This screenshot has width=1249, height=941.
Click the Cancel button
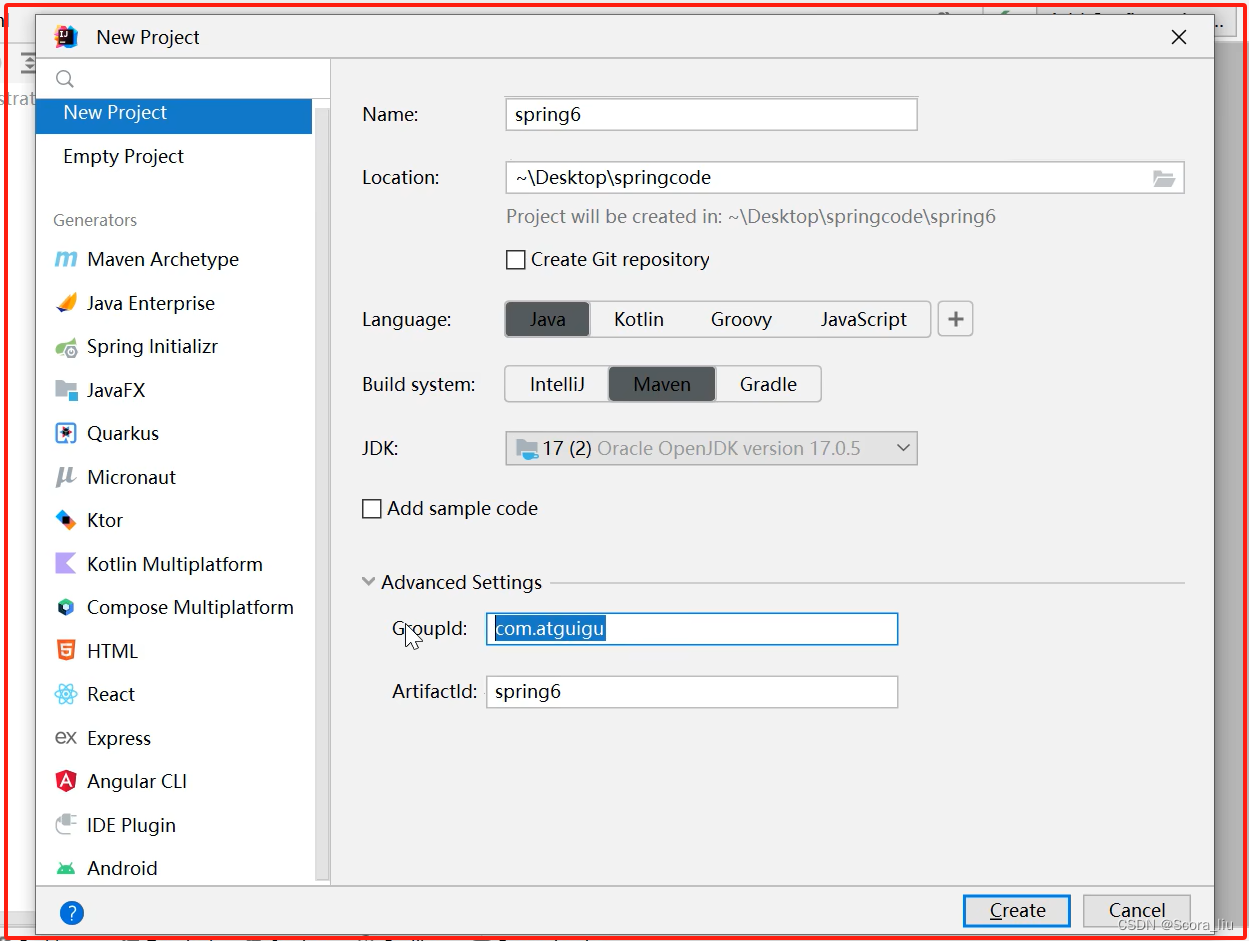point(1137,910)
